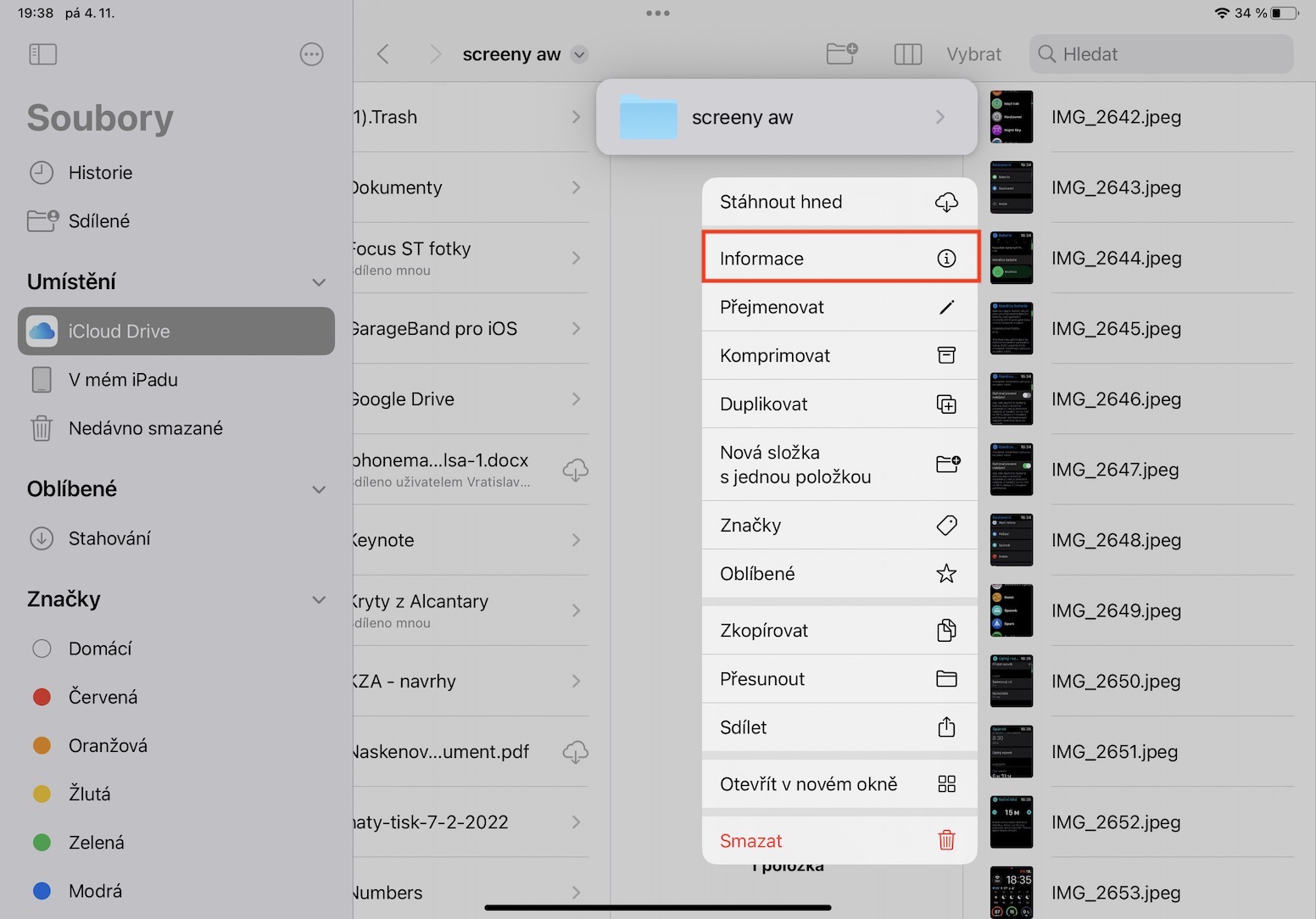Open the screeny aw title dropdown
The height and width of the screenshot is (919, 1316).
pos(580,54)
